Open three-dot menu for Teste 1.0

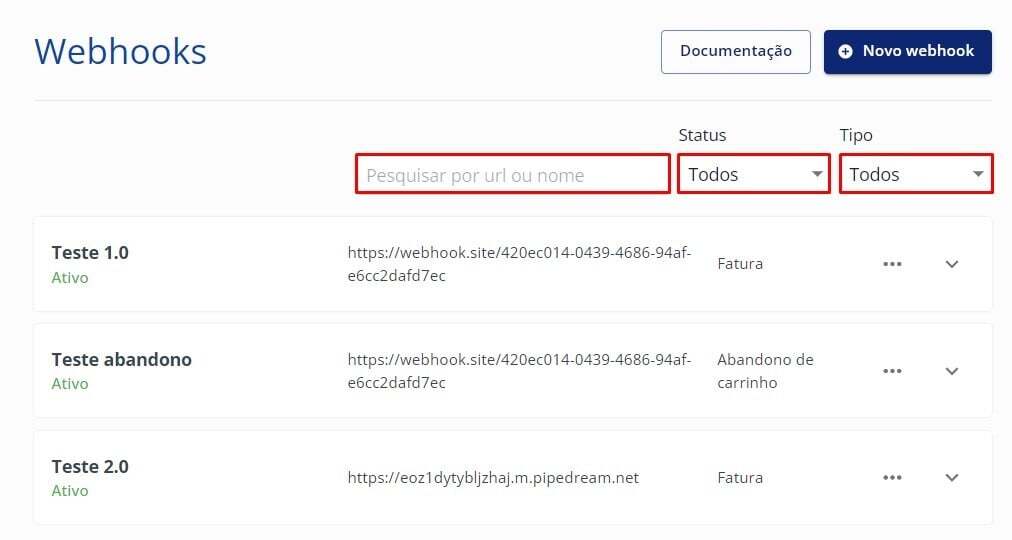[892, 264]
